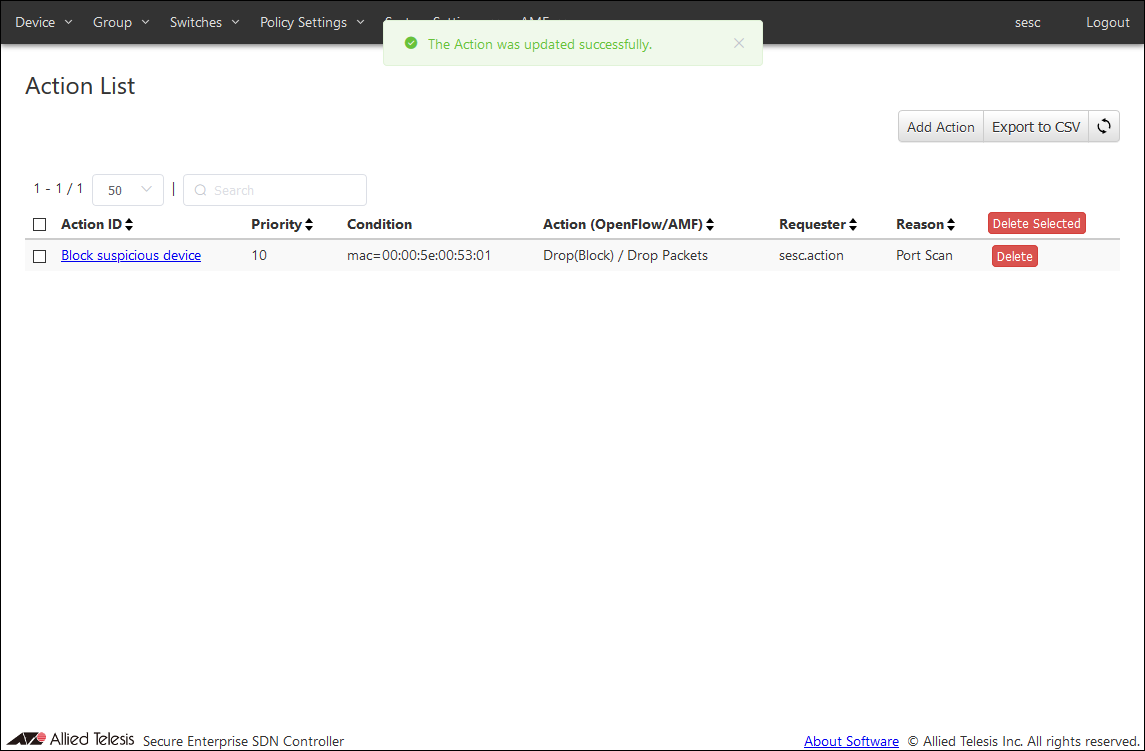Click the Drop(Block) / Drop Packets cell

[625, 255]
